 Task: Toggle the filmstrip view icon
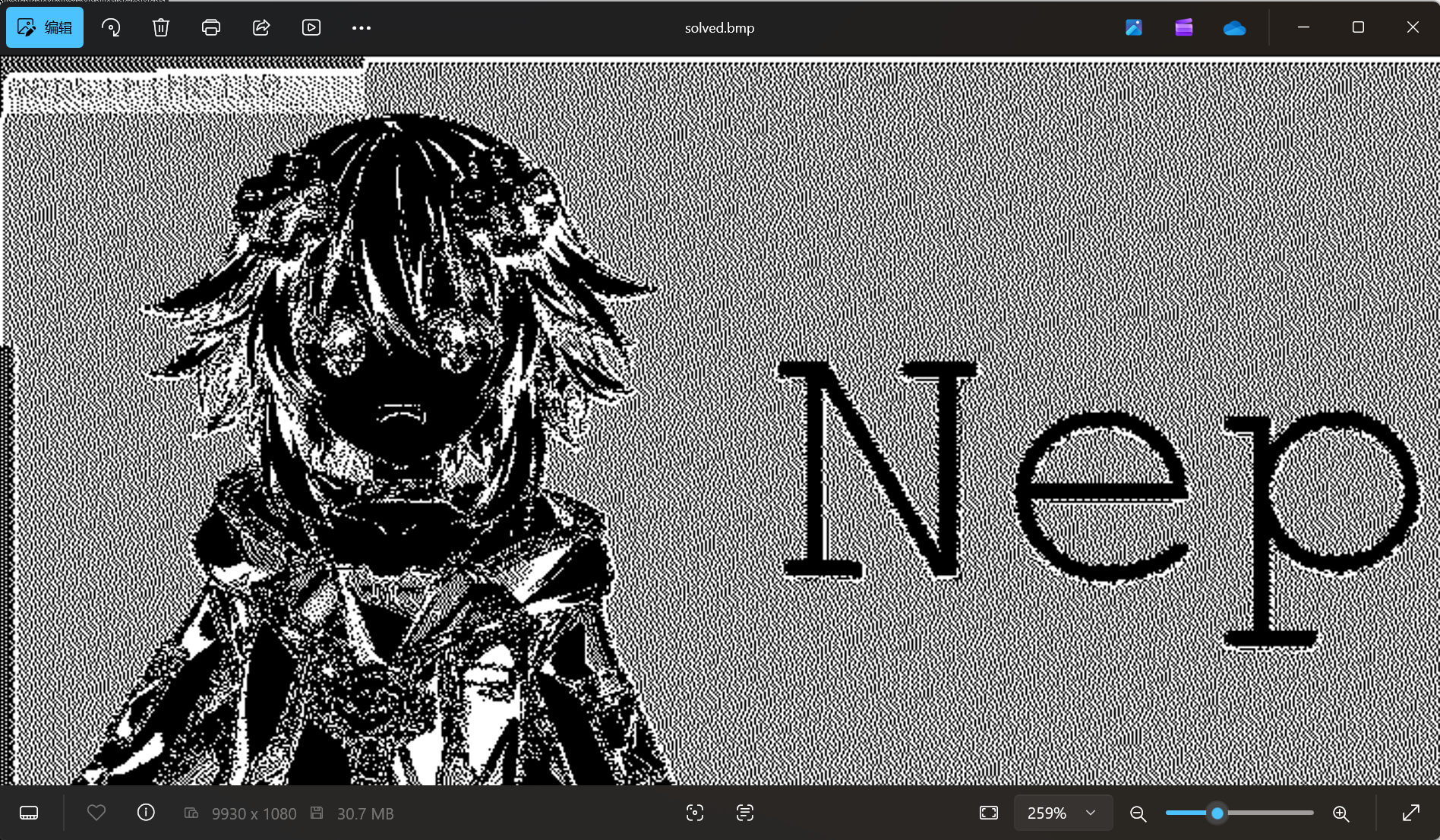tap(29, 813)
